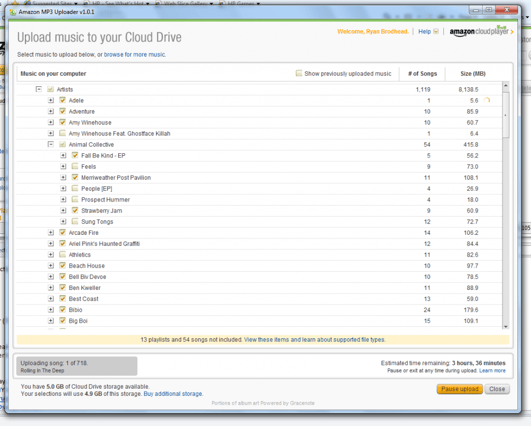The height and width of the screenshot is (426, 531).
Task: Click the Pause upload button
Action: coord(460,389)
